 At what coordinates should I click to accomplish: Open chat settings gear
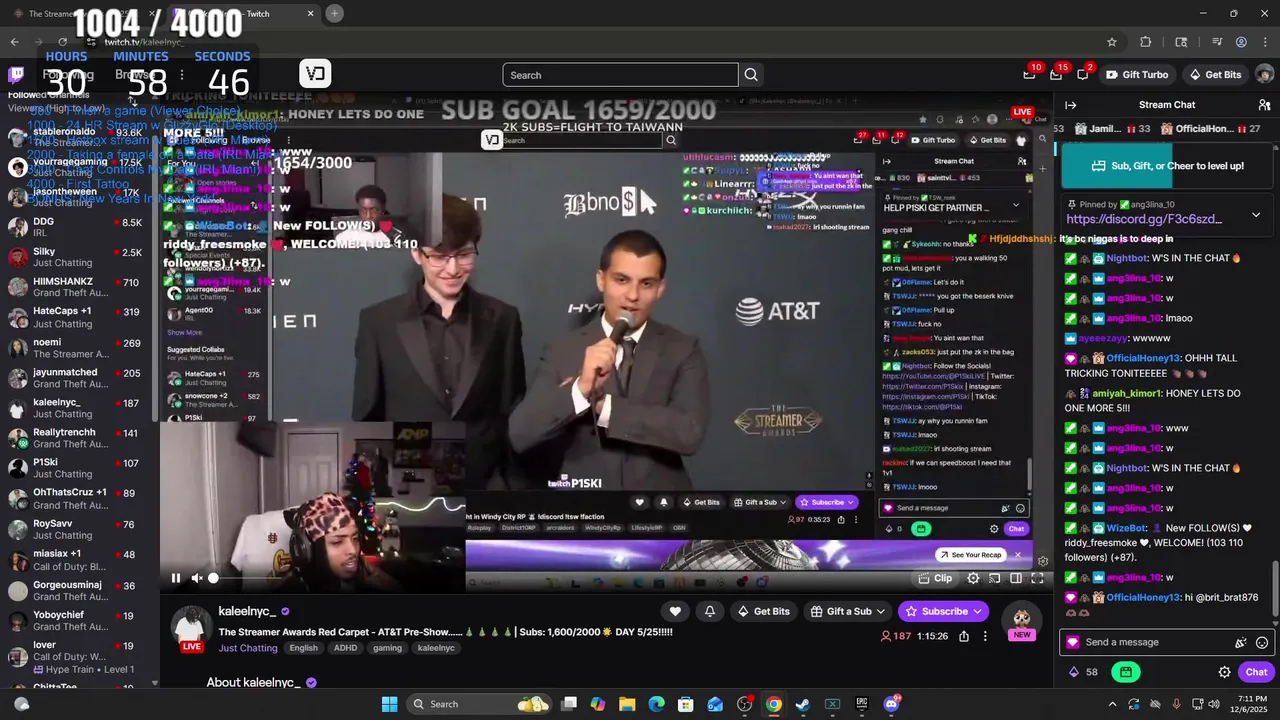[1224, 672]
